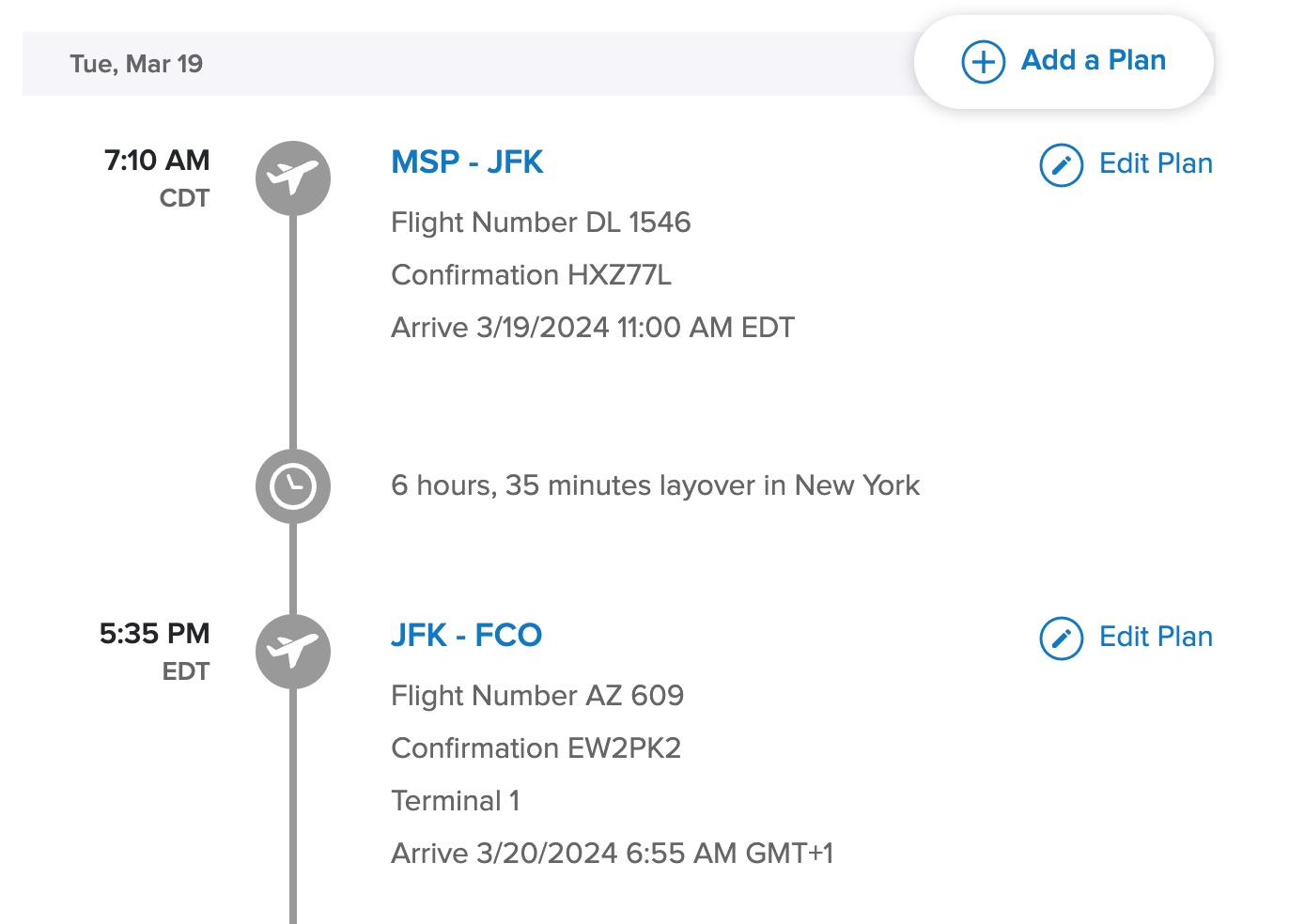Image resolution: width=1289 pixels, height=924 pixels.
Task: Click the pencil icon next to the first Edit Plan
Action: tap(1060, 163)
